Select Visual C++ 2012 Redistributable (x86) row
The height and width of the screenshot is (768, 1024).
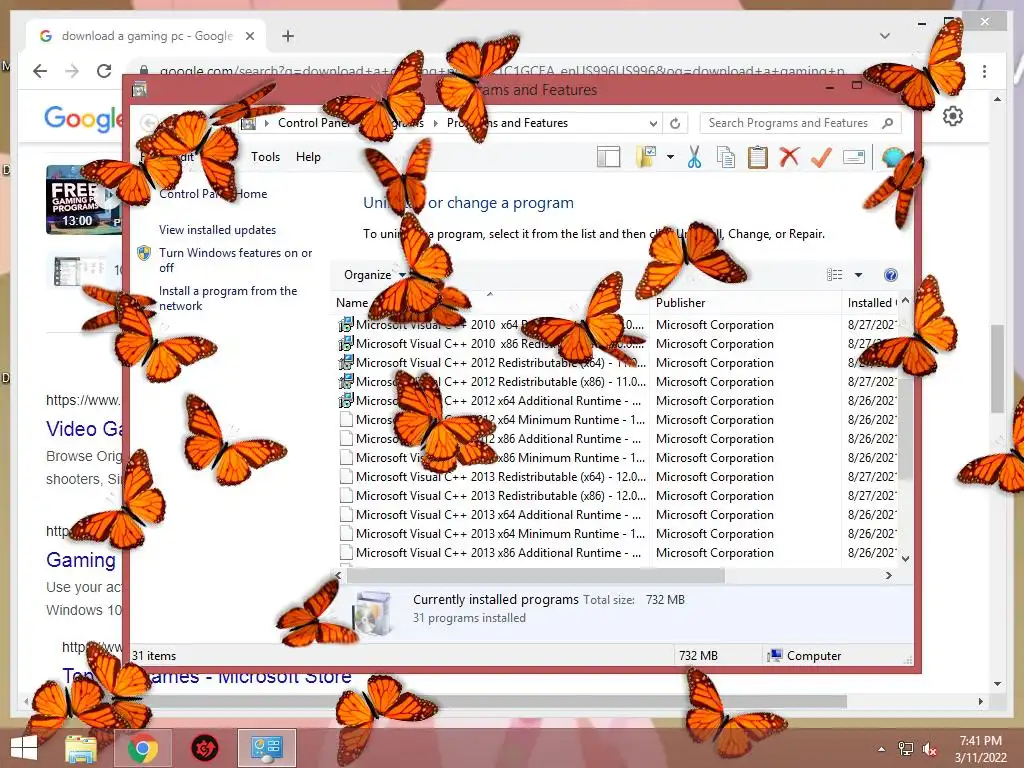[618, 381]
